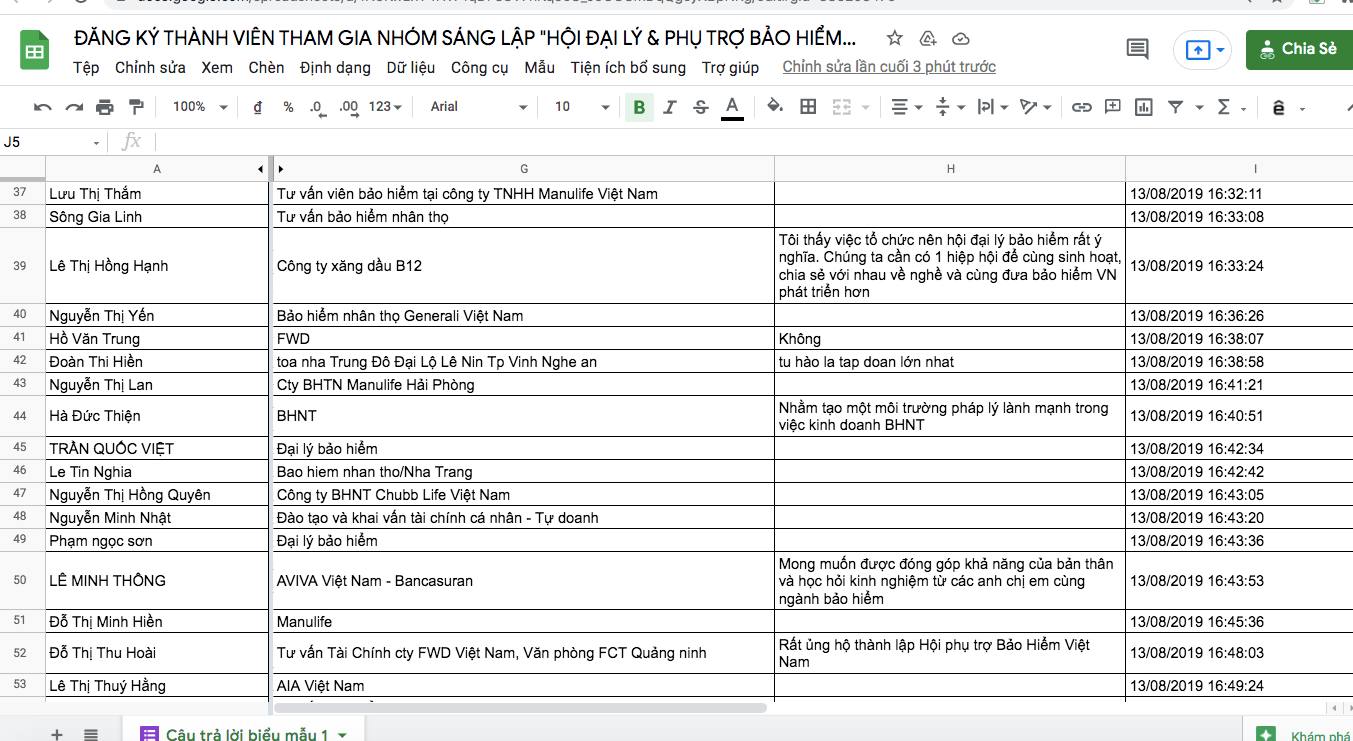Insert a link
1353x741 pixels.
point(1081,107)
